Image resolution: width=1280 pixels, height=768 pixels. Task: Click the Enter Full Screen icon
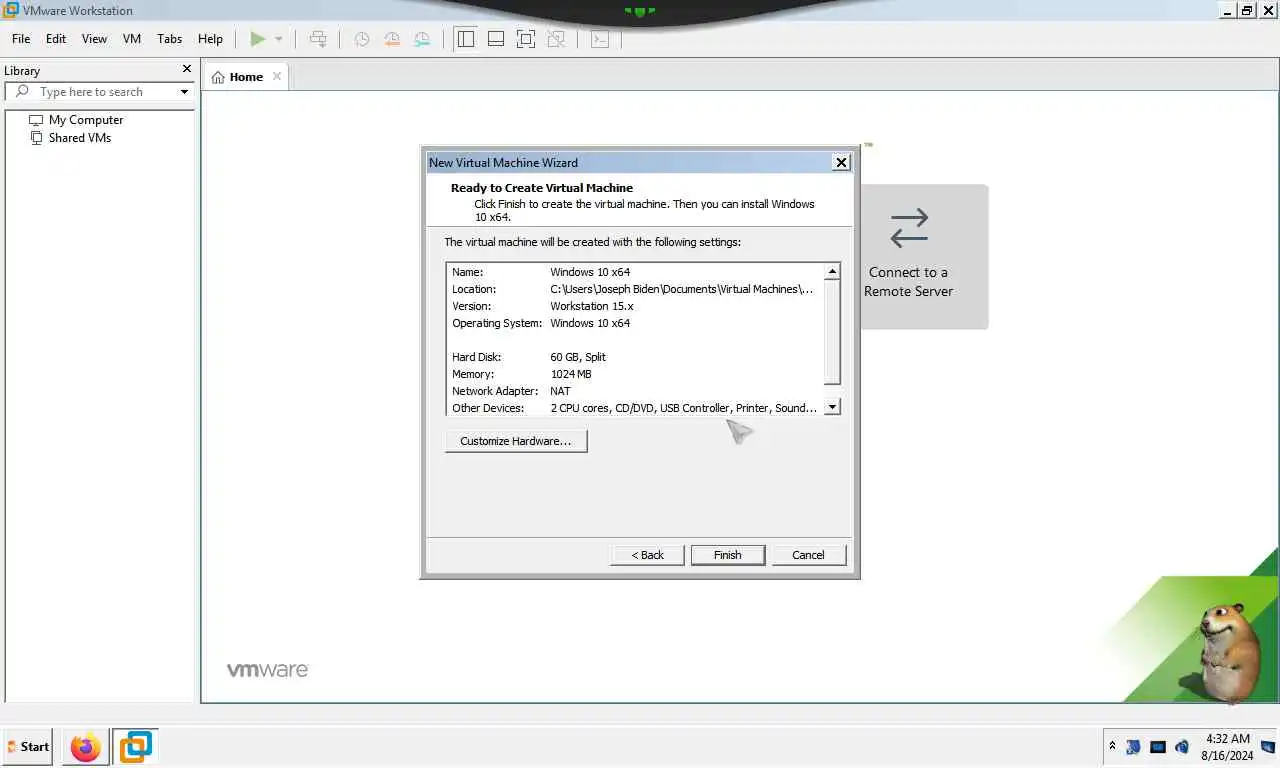point(525,39)
